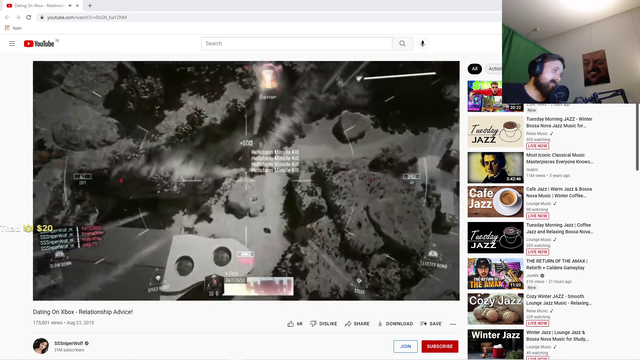Screen dimensions: 640x360
Task: Download the video
Action: tap(395, 324)
